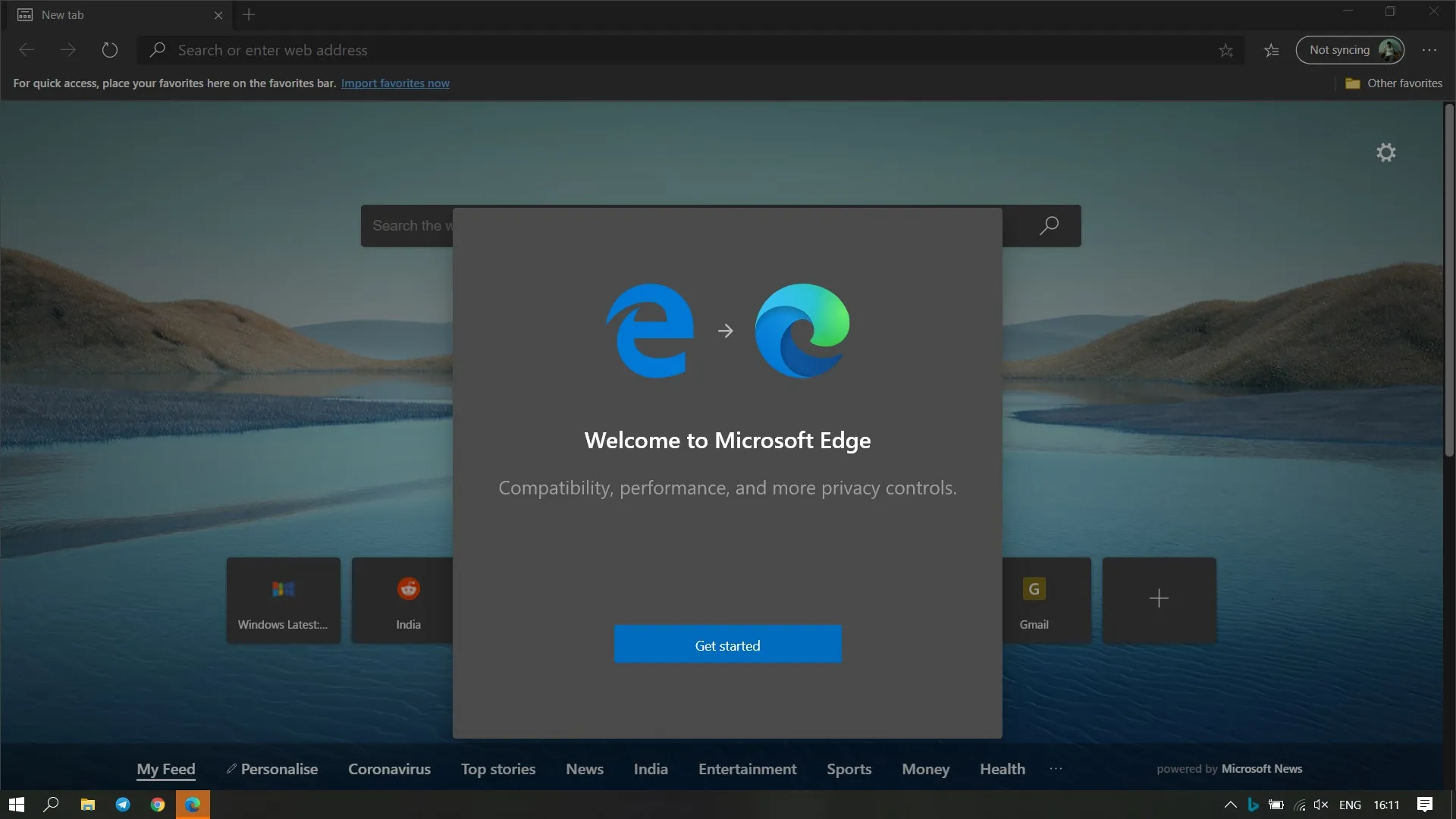The image size is (1456, 819).
Task: Select the My Feed tab
Action: (x=165, y=768)
